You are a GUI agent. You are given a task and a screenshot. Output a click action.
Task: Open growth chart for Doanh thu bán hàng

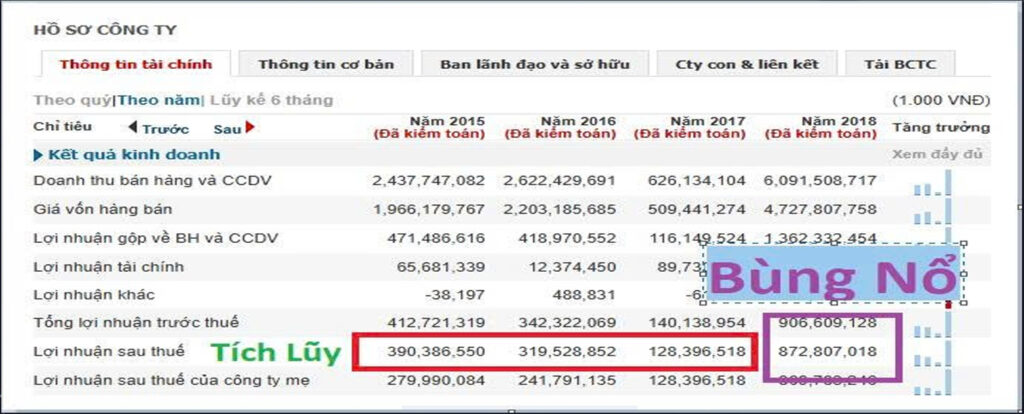coord(933,183)
